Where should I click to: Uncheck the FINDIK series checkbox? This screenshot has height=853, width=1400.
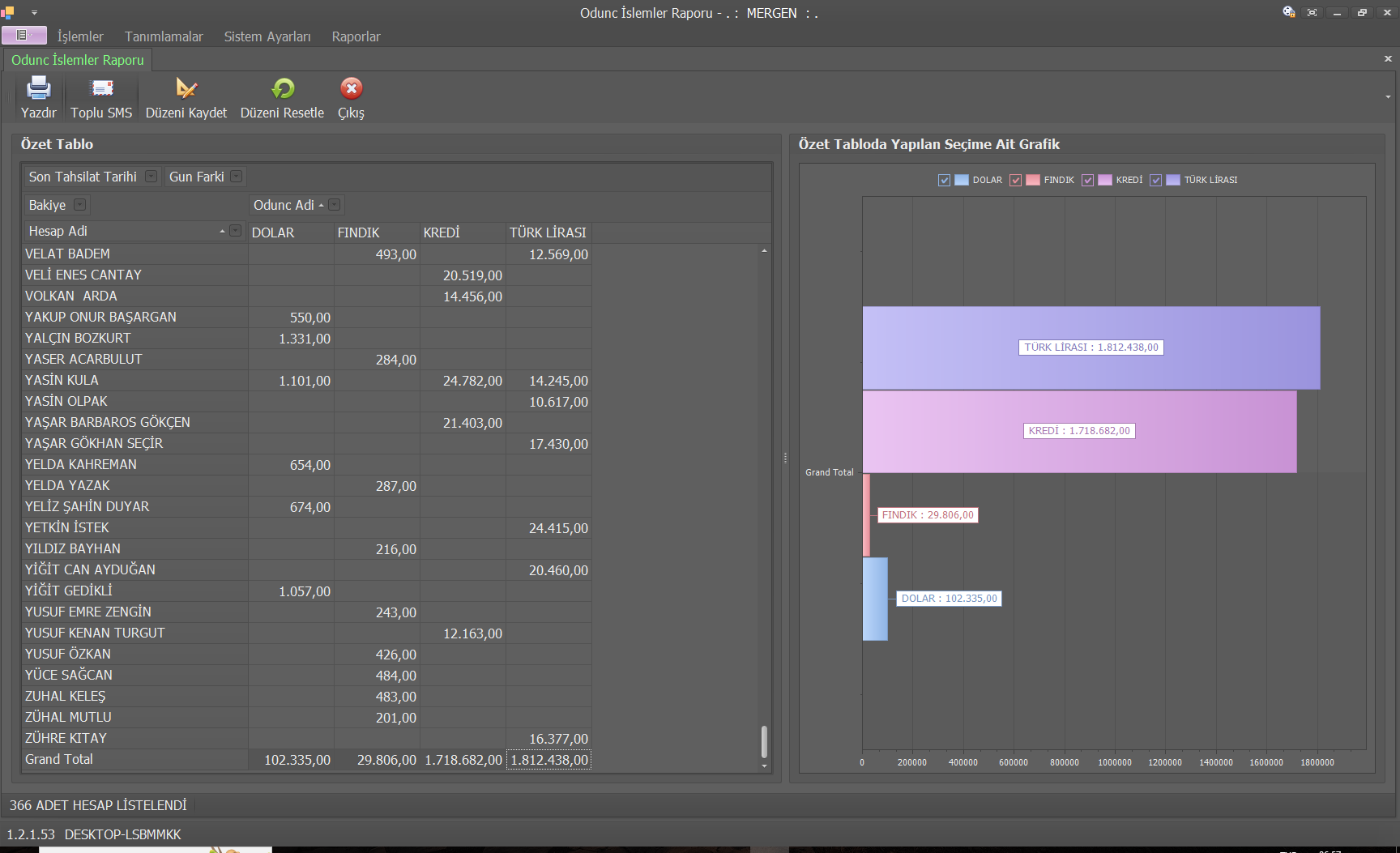pyautogui.click(x=1015, y=181)
